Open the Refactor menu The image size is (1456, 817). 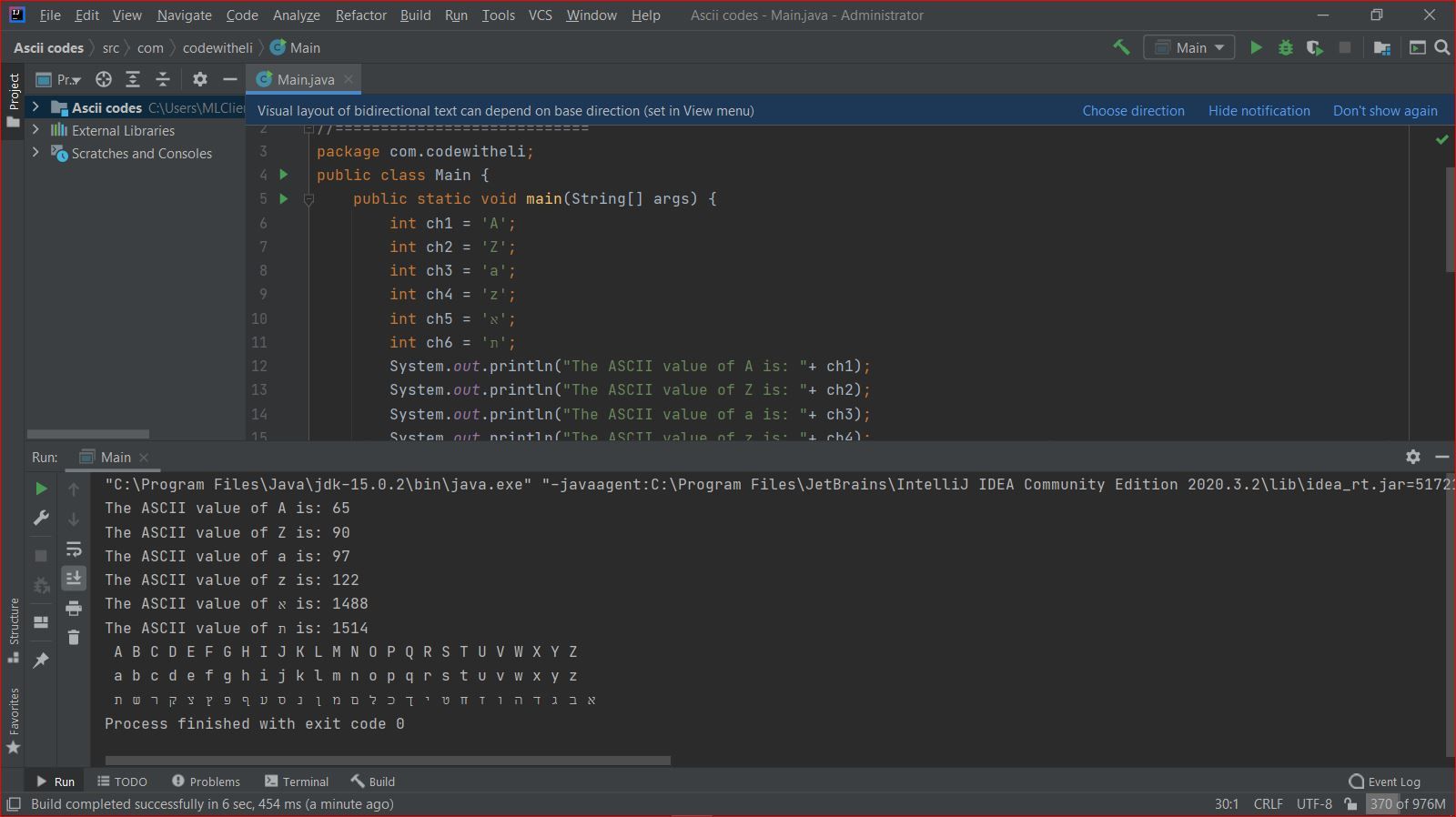click(360, 15)
